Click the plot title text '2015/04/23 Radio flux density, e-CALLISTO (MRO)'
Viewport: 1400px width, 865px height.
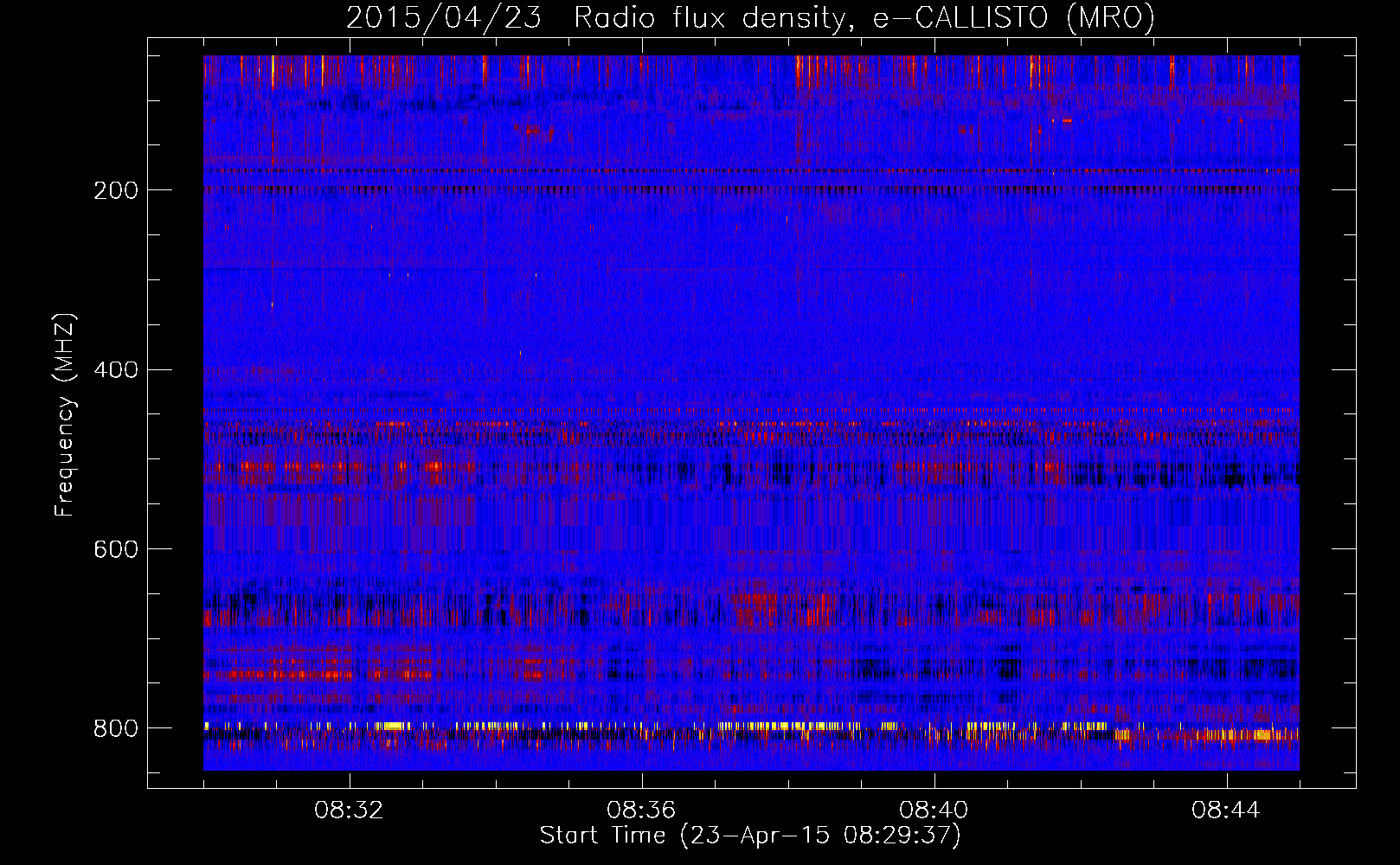(x=750, y=18)
